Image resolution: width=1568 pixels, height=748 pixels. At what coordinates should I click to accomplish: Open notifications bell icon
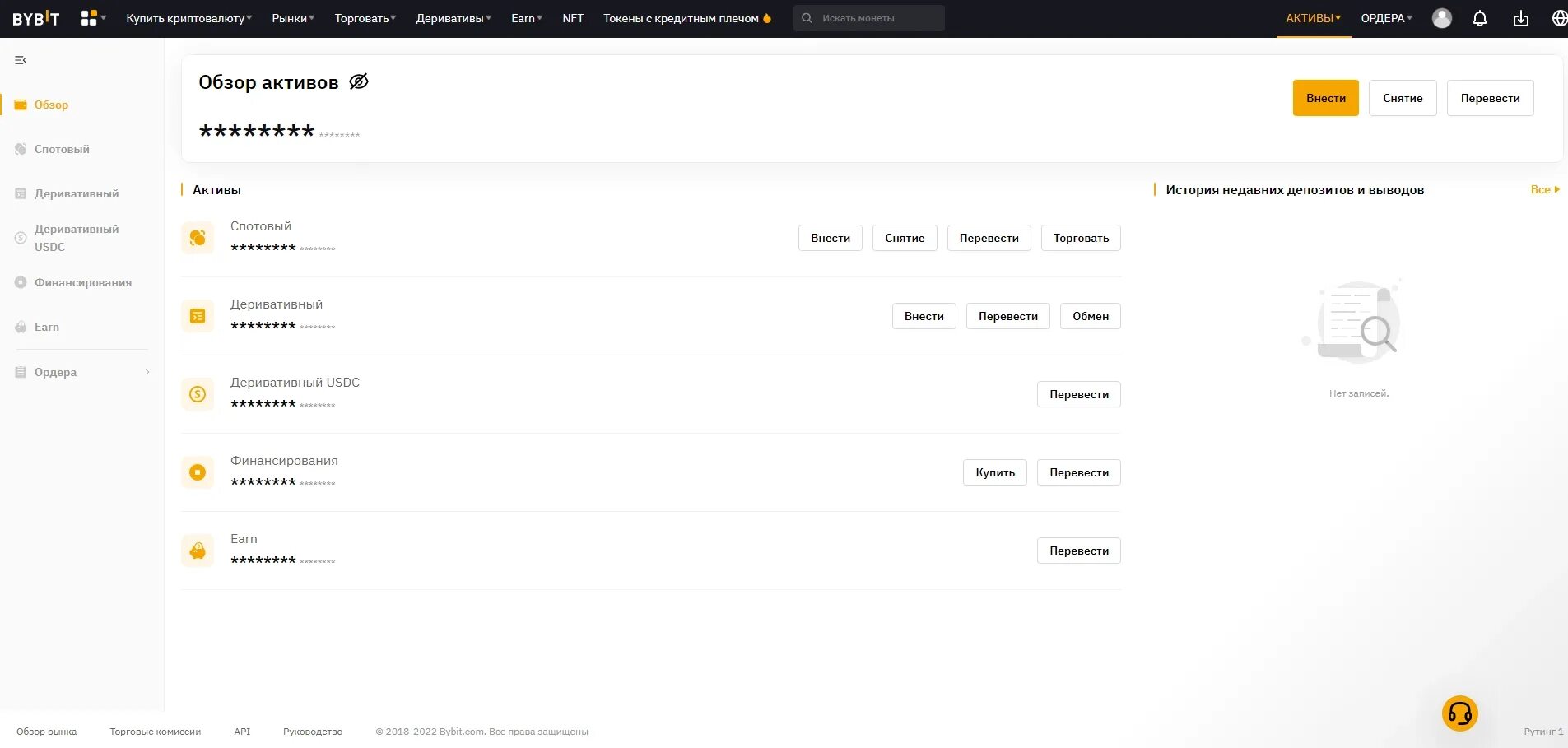pos(1480,18)
